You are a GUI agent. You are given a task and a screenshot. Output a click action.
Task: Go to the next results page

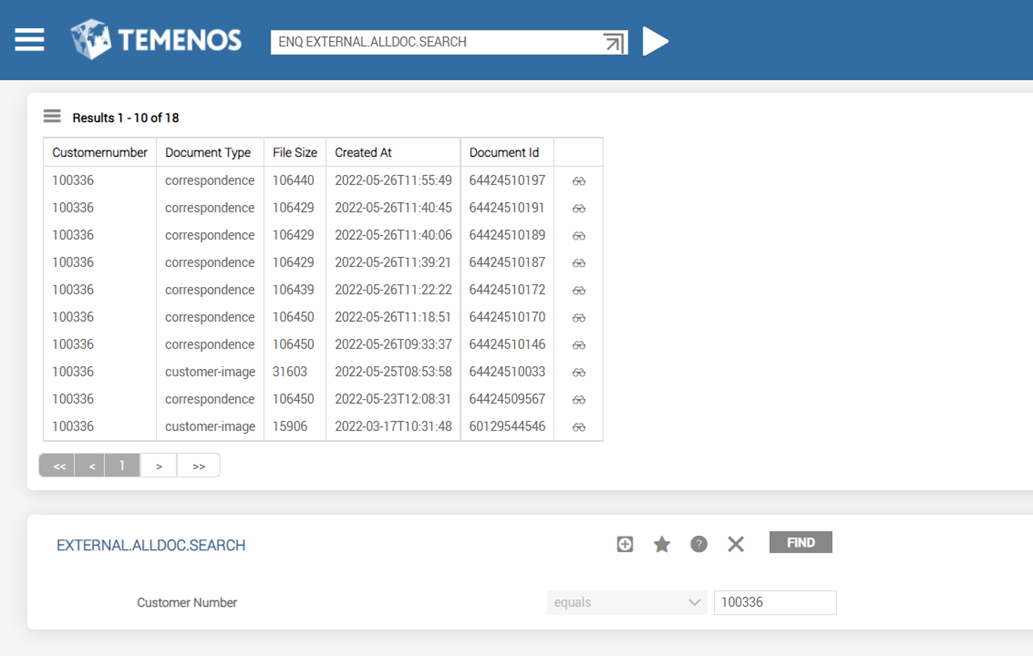pyautogui.click(x=159, y=466)
